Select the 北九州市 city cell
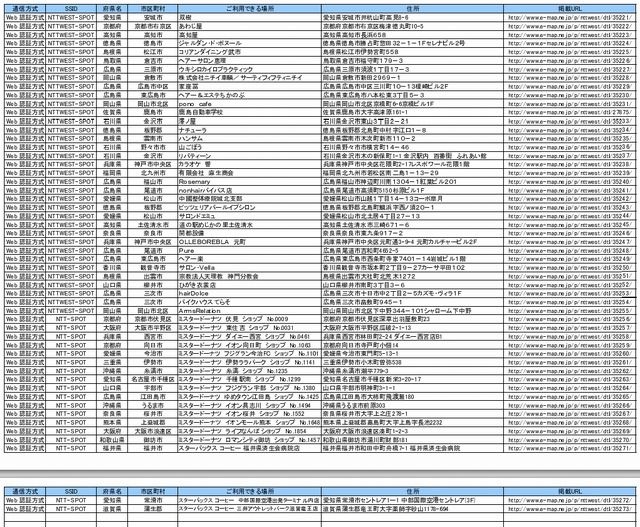 coord(153,173)
